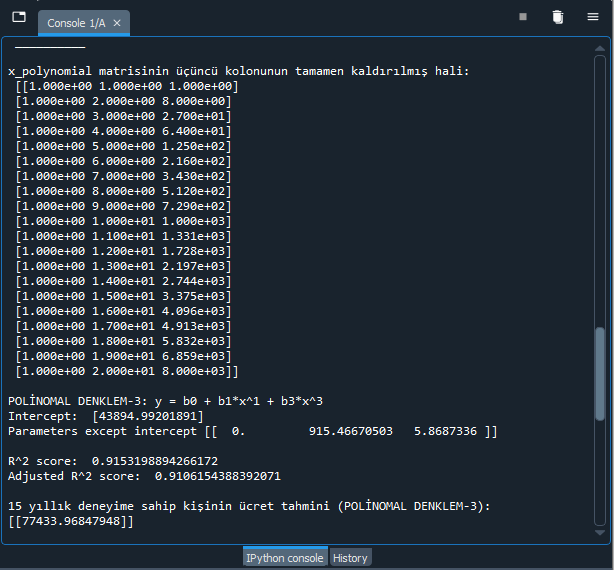The width and height of the screenshot is (614, 570).
Task: Click the scrollbar up arrow
Action: [x=600, y=49]
